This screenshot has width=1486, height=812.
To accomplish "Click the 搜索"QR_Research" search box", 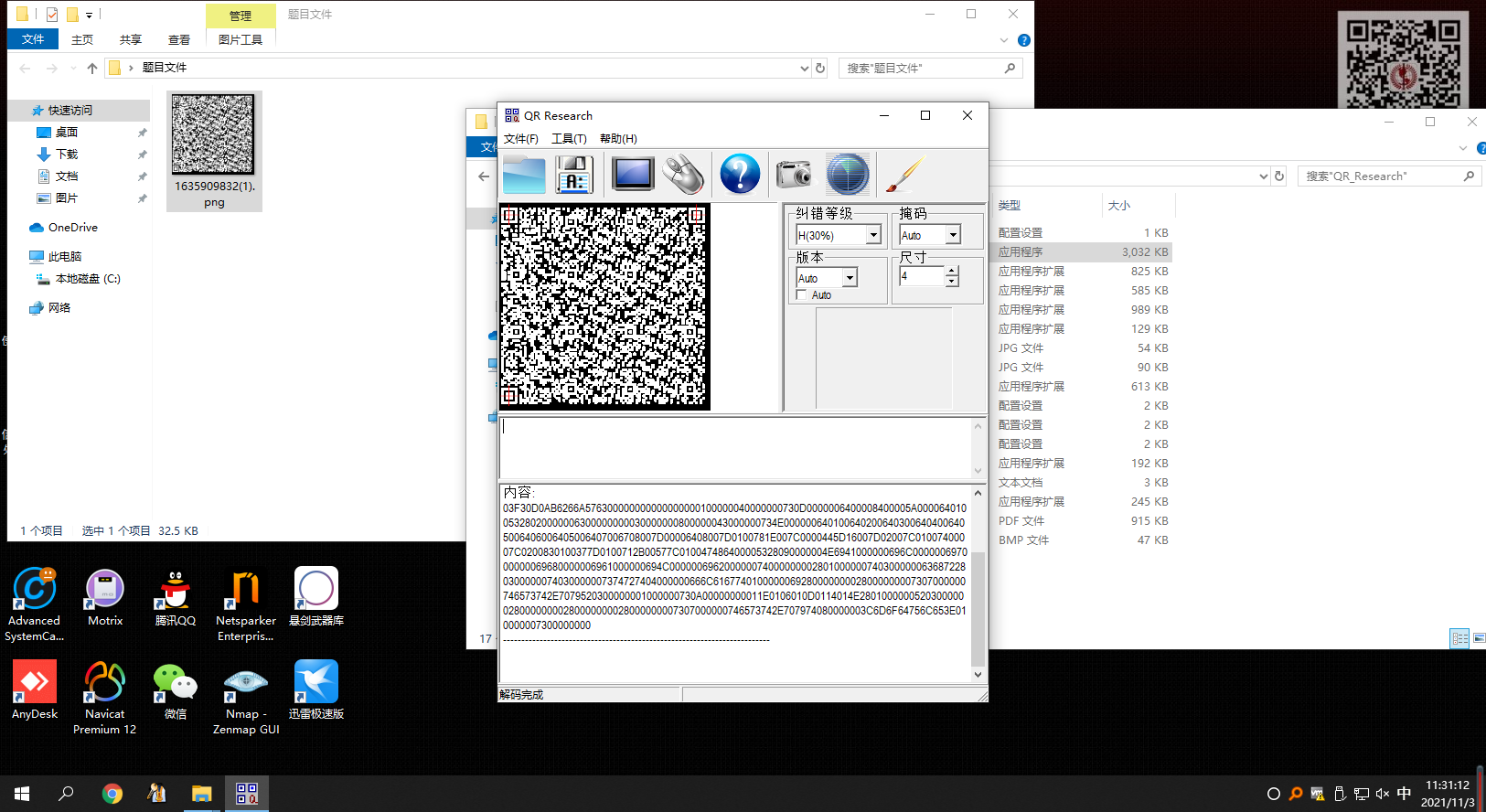I will click(1389, 176).
